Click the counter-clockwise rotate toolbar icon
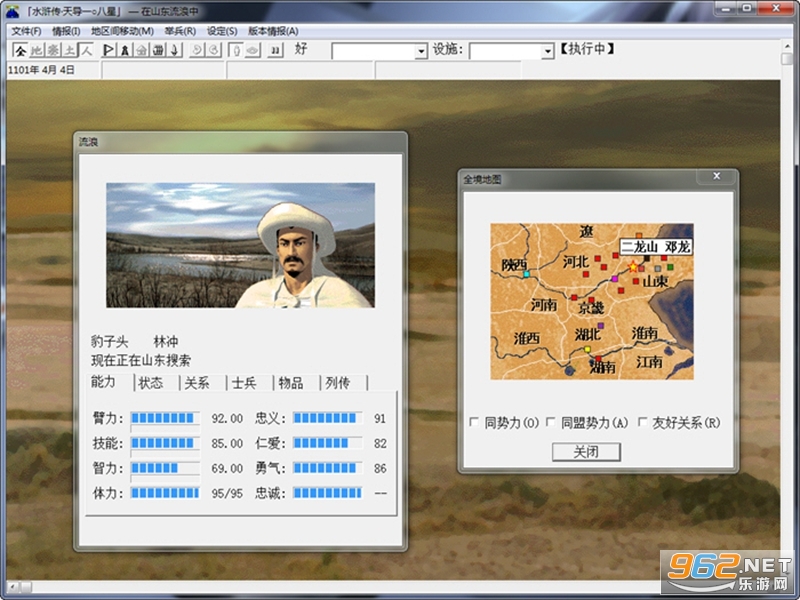The height and width of the screenshot is (600, 800). pyautogui.click(x=197, y=50)
